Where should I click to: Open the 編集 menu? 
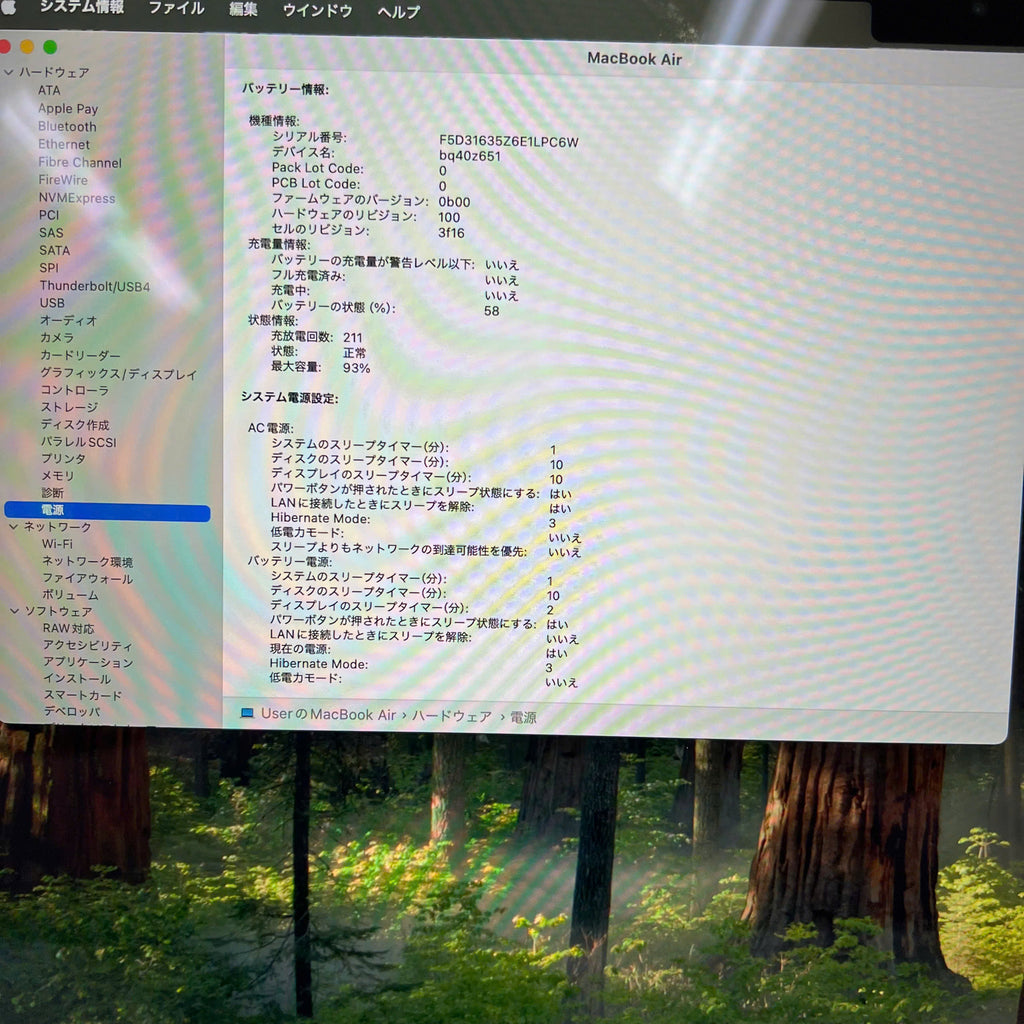pyautogui.click(x=243, y=9)
